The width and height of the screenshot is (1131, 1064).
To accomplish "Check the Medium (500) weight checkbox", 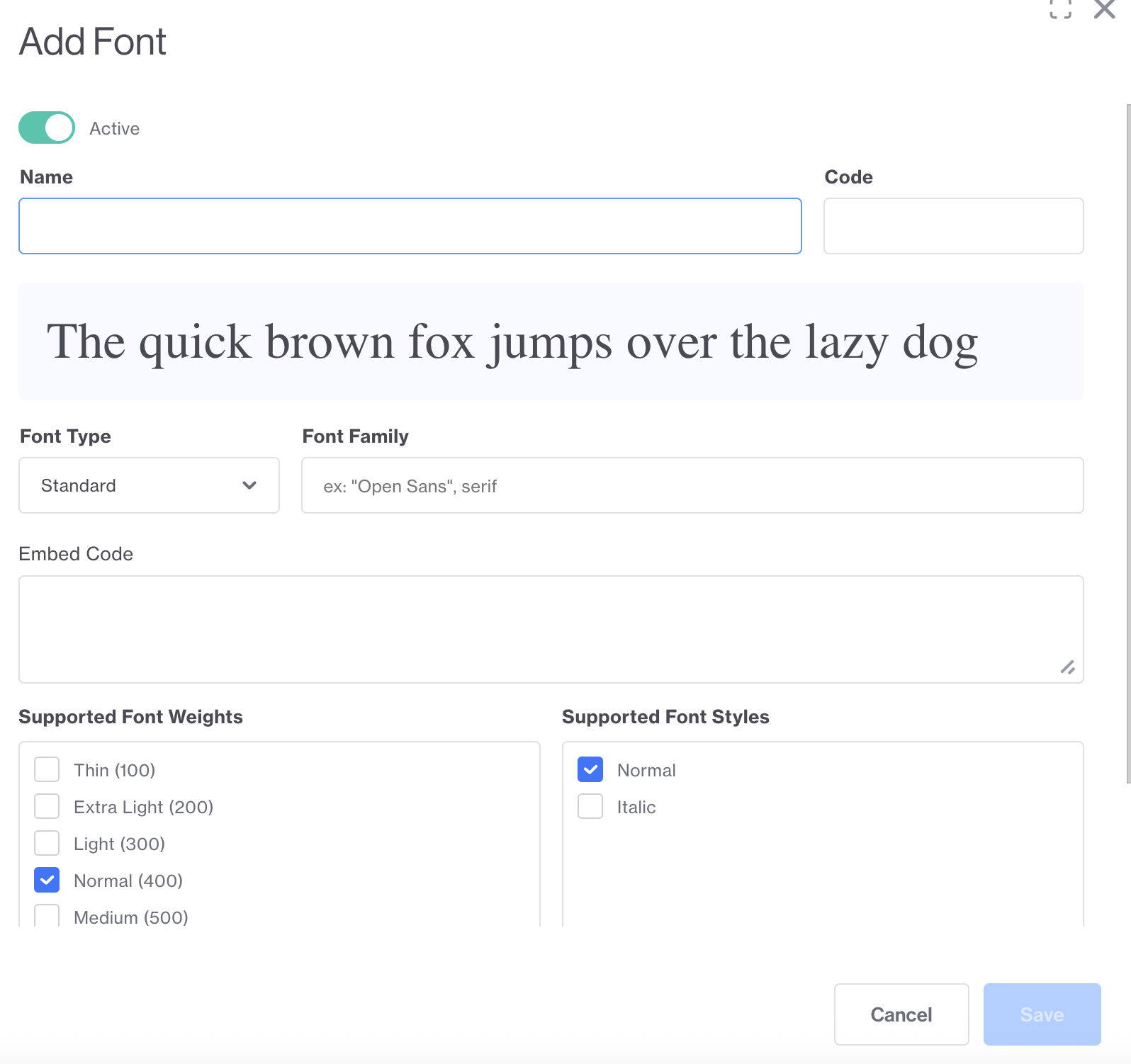I will pos(47,915).
